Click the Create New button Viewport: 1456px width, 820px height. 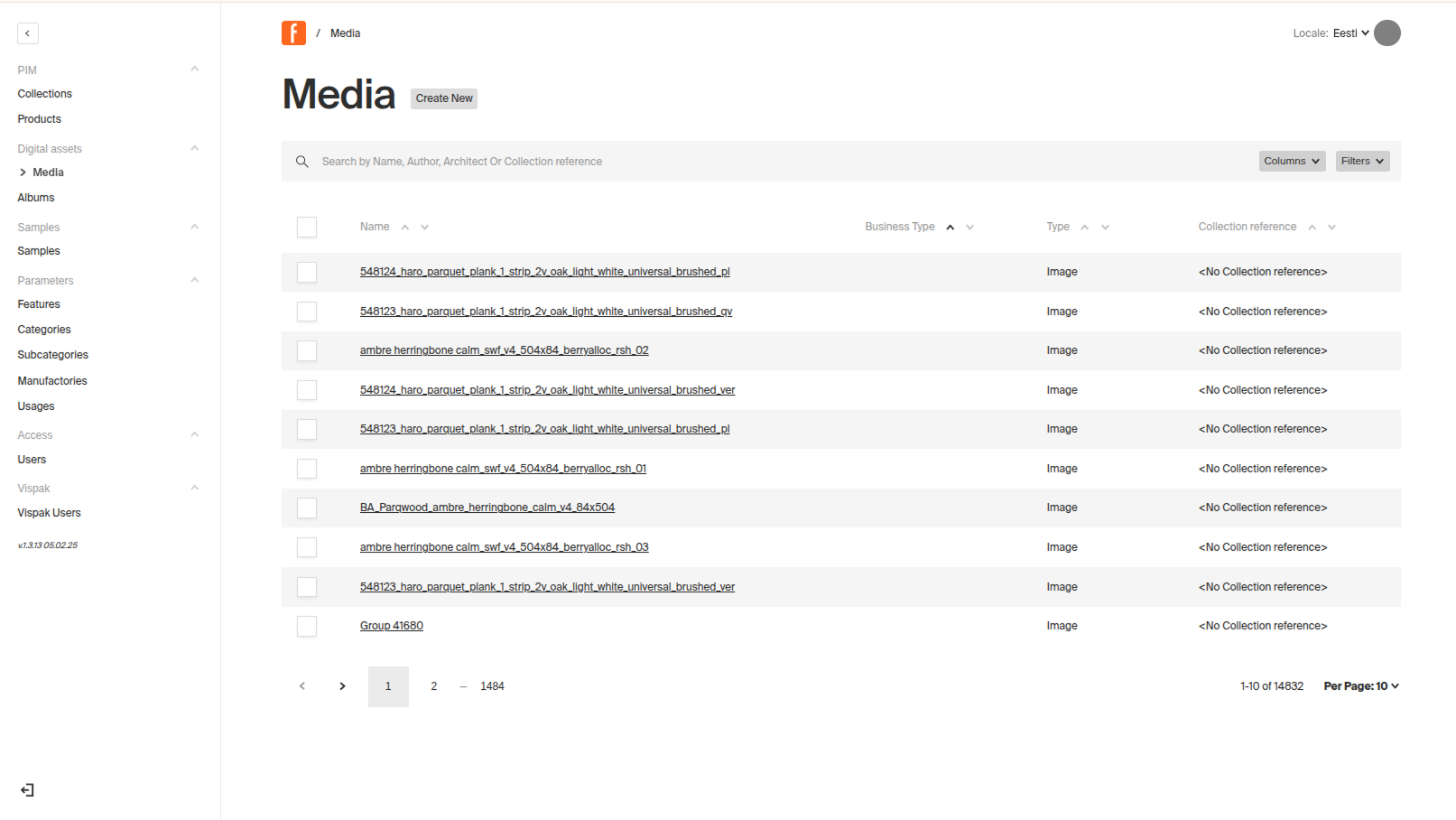(444, 98)
